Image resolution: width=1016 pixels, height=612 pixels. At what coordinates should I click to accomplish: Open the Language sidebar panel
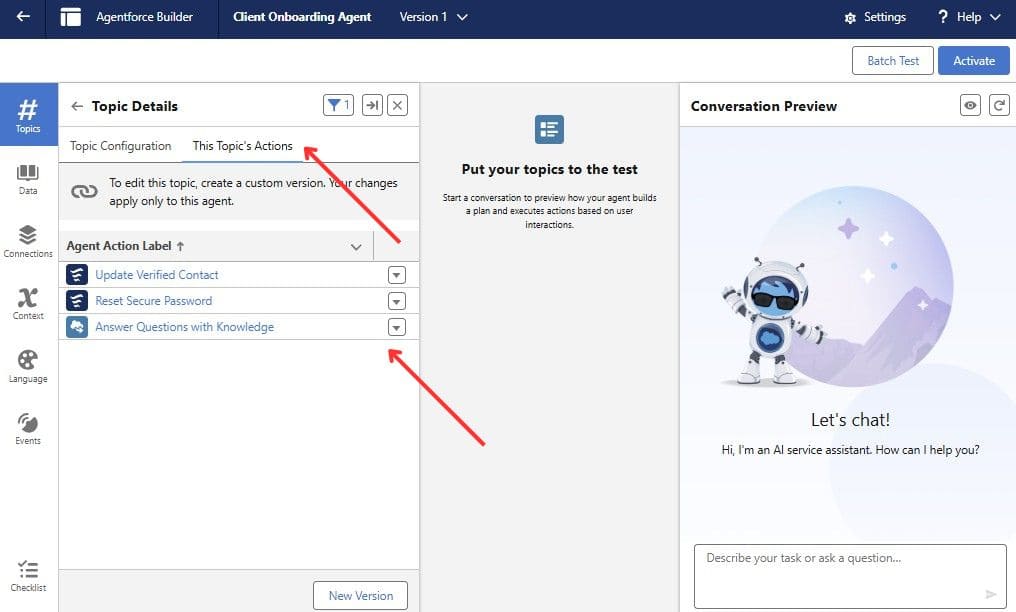(x=28, y=367)
